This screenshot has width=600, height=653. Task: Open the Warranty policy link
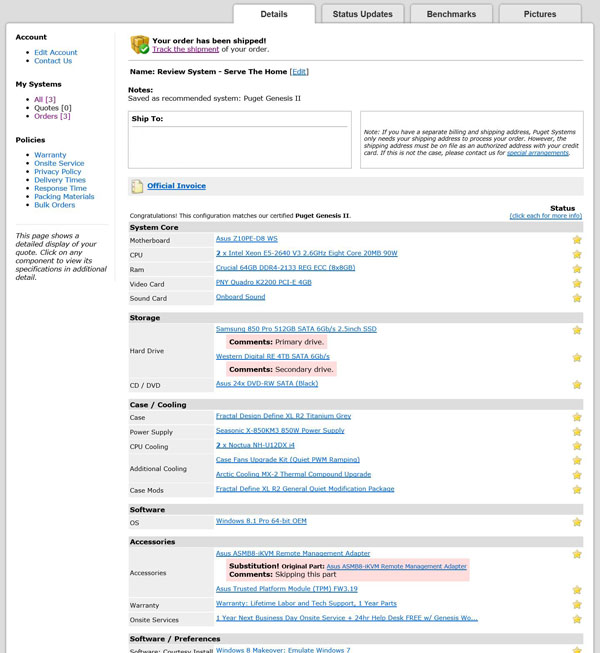pyautogui.click(x=50, y=155)
